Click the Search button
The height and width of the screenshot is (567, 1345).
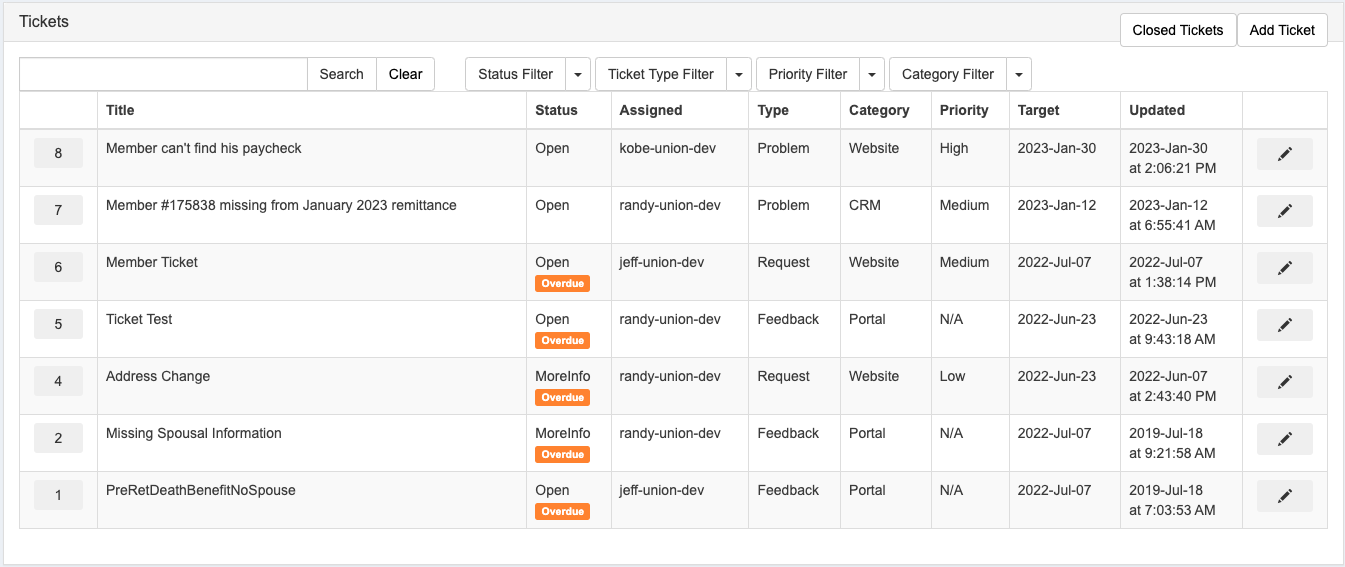342,74
